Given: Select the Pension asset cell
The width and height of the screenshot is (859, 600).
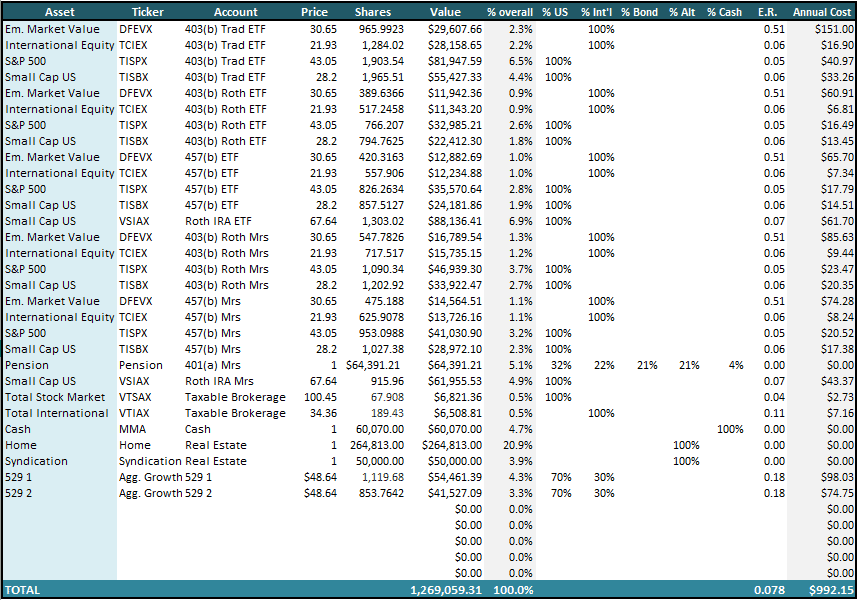Looking at the screenshot, I should tap(27, 365).
